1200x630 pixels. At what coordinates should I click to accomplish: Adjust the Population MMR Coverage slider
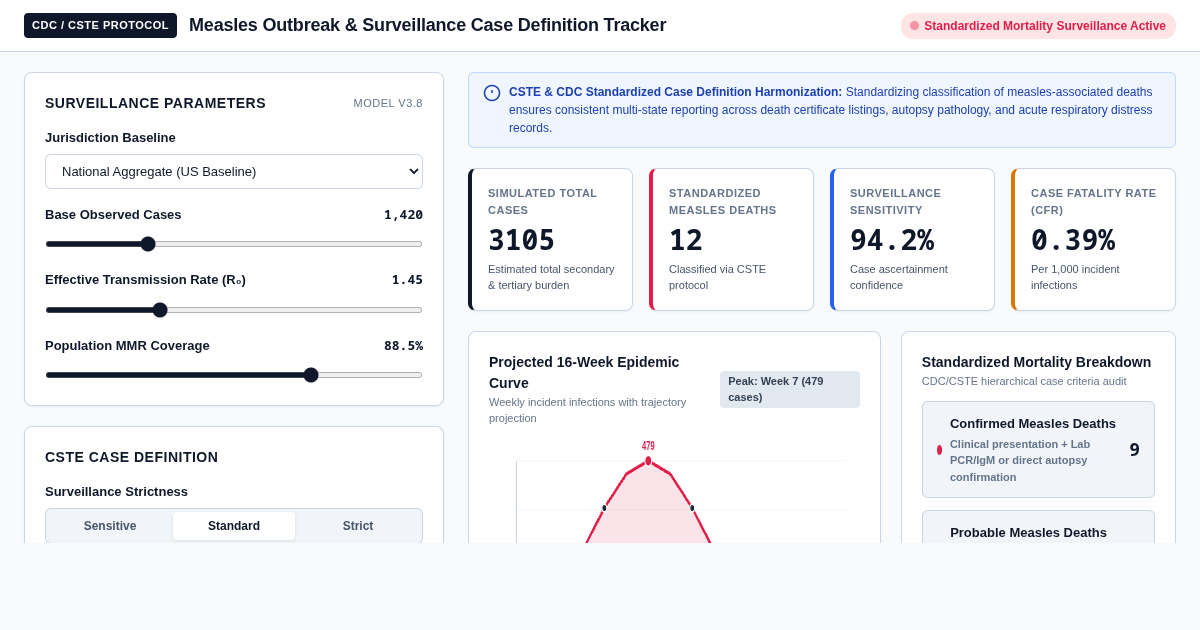pos(234,375)
